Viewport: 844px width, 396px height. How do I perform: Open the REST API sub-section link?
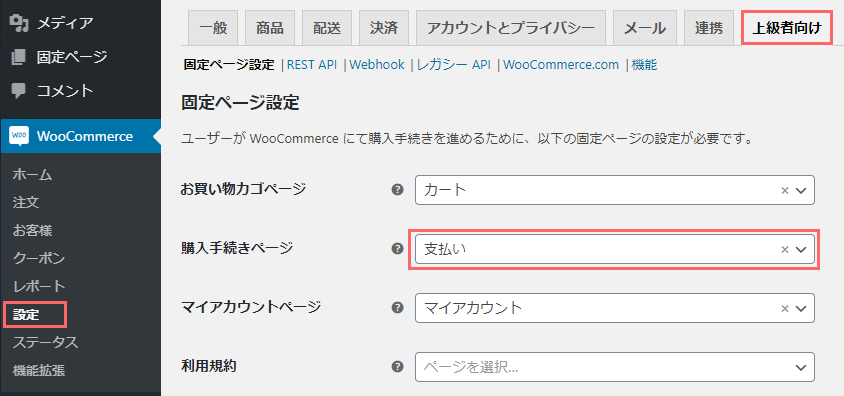[x=312, y=65]
